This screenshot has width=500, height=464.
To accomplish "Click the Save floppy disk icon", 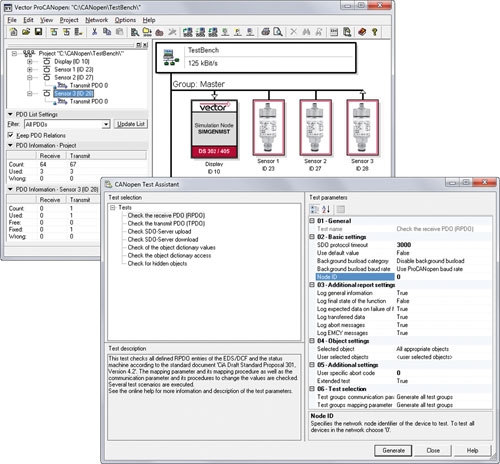I will pyautogui.click(x=38, y=32).
